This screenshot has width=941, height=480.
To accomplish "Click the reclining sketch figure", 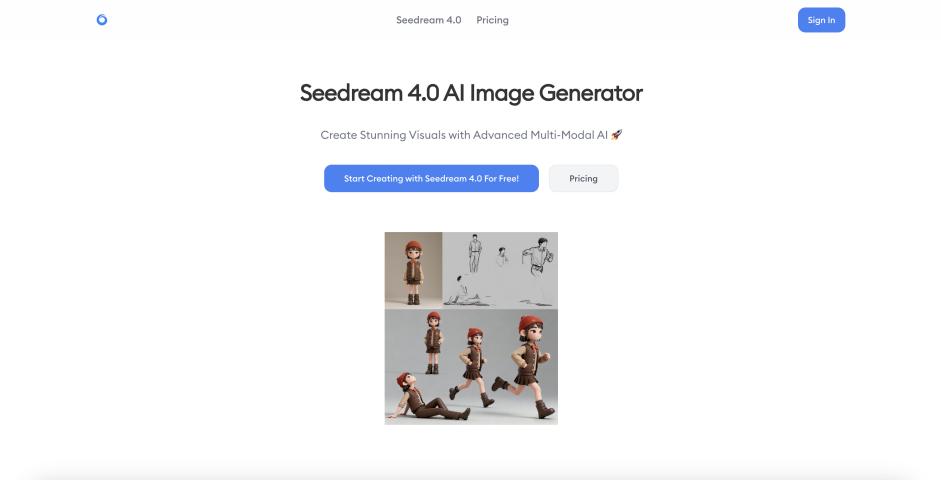I will pyautogui.click(x=469, y=291).
